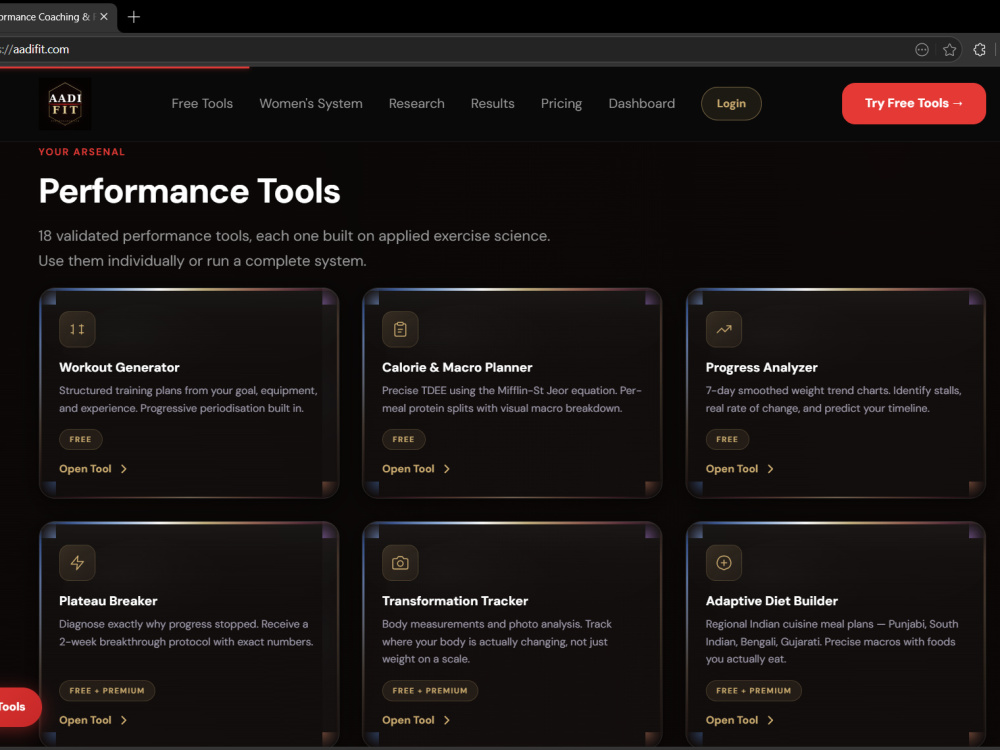Click the Progress Analyzer trend icon
The width and height of the screenshot is (1000, 750).
click(724, 329)
